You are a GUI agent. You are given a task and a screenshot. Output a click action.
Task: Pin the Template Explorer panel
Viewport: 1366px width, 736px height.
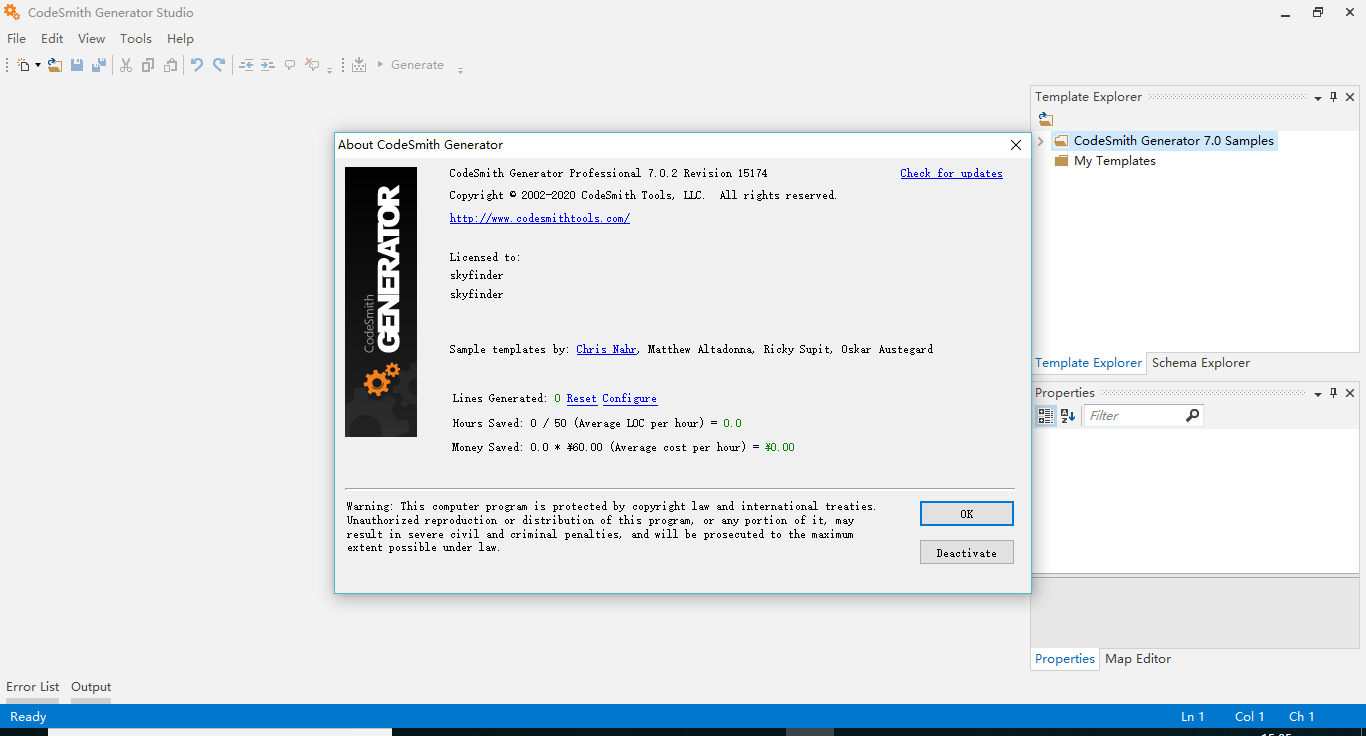[1333, 97]
